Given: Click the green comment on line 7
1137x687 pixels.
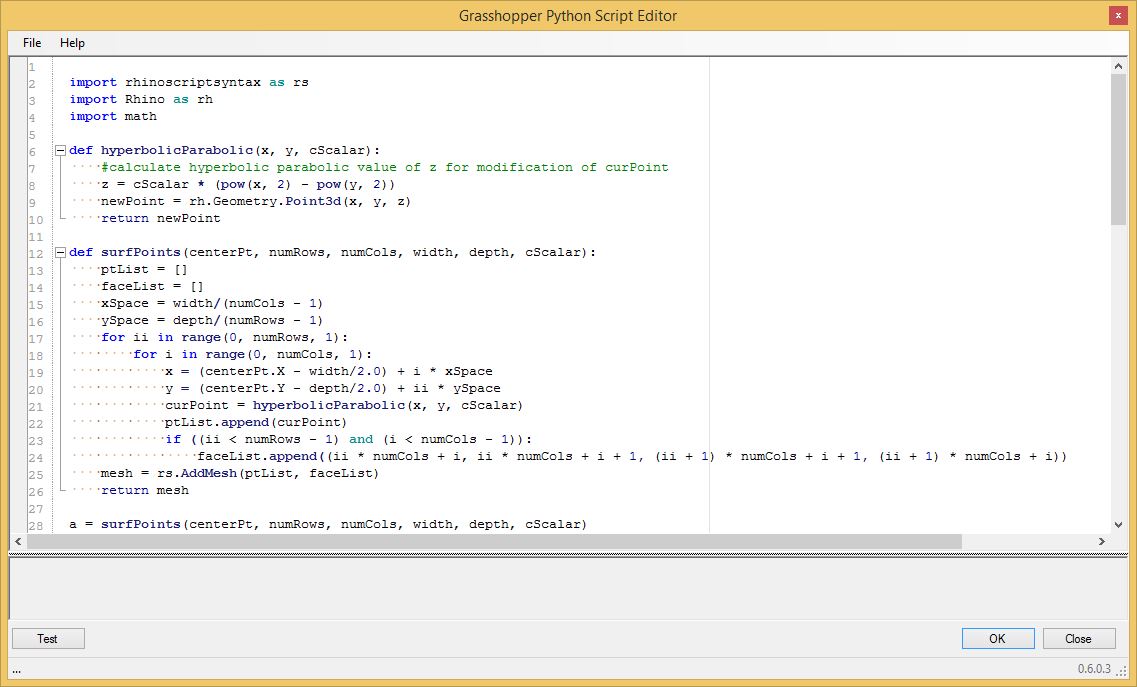Looking at the screenshot, I should coord(384,168).
